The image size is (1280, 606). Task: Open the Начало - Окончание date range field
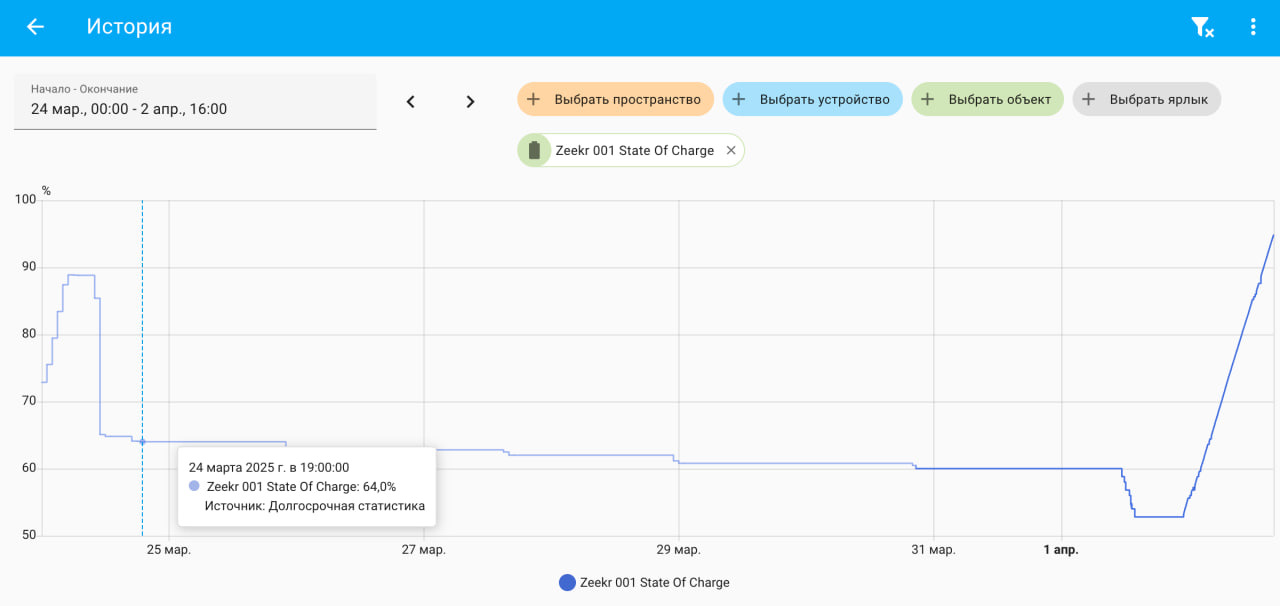pyautogui.click(x=195, y=101)
